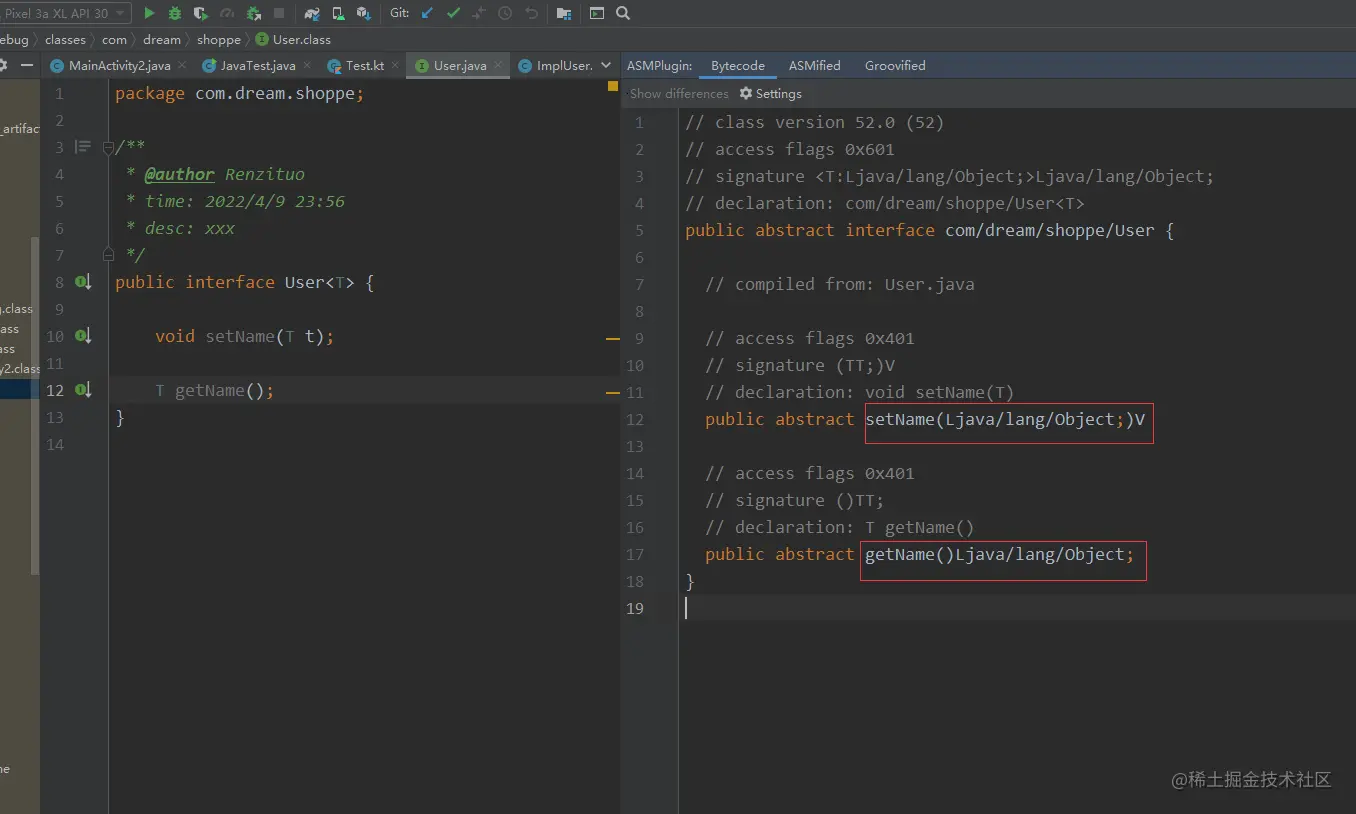Click error stripe mark beside line 12
The height and width of the screenshot is (814, 1356).
coord(613,393)
